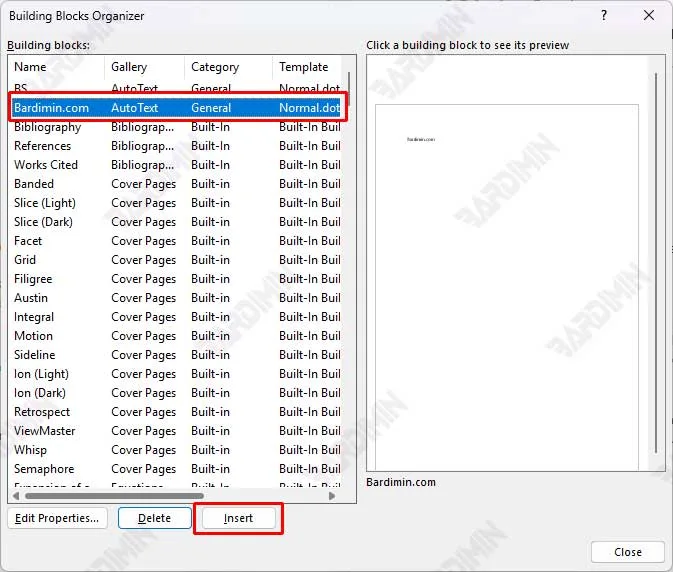
Task: Click the preview pane vertical scrollbar
Action: tap(656, 263)
